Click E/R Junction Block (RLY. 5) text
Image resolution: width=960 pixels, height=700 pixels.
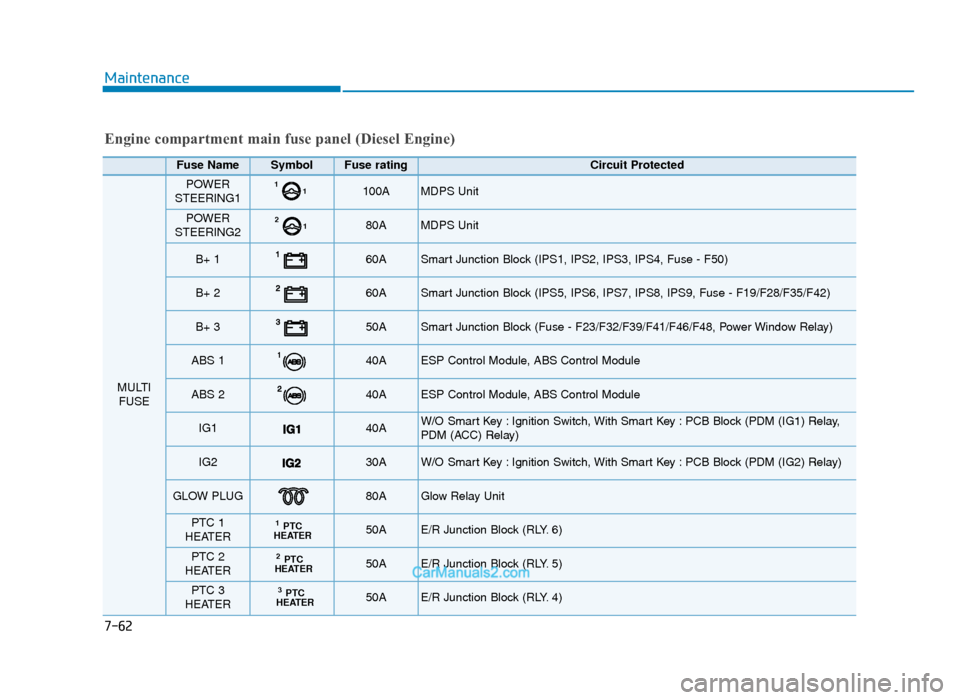coord(491,564)
